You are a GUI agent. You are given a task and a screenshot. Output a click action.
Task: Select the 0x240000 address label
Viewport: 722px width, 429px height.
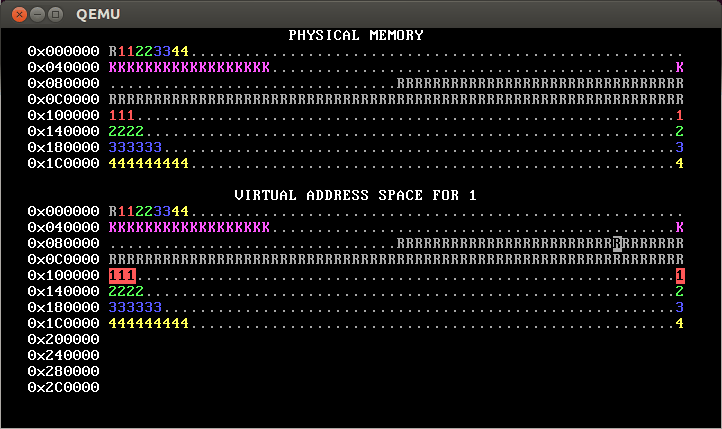tap(63, 355)
